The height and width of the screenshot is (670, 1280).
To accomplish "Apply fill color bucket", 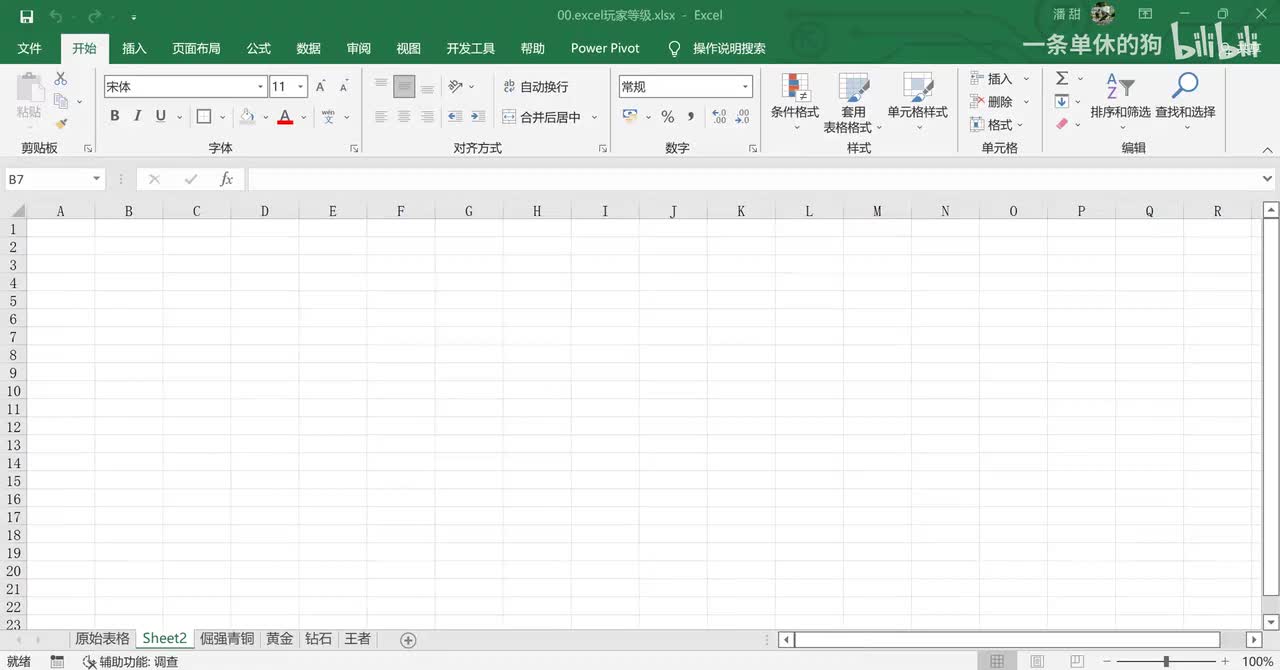I will 247,116.
